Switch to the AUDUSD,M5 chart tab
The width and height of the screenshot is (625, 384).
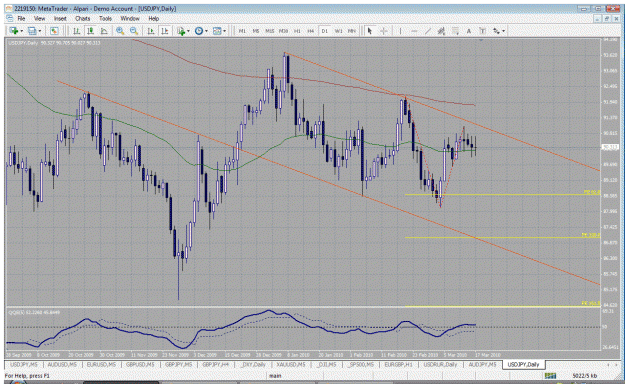coord(62,364)
